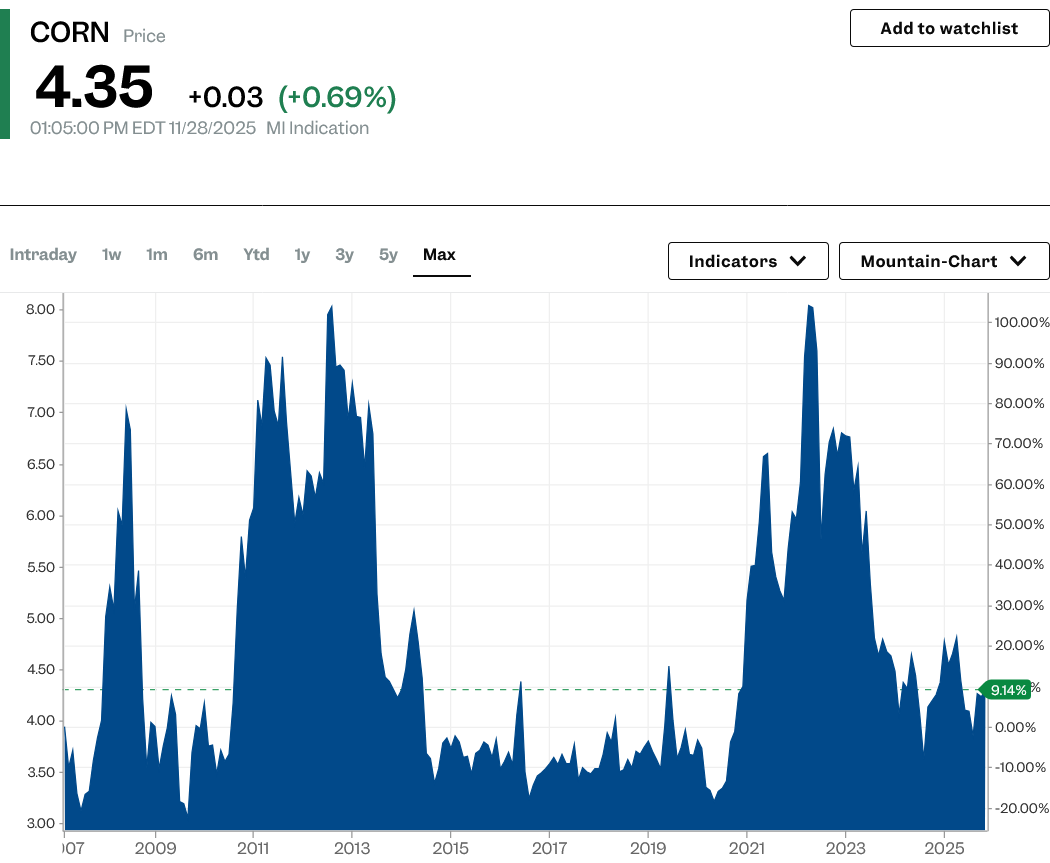Click the green (+0.69%) change value
This screenshot has height=863, width=1050.
click(x=337, y=97)
